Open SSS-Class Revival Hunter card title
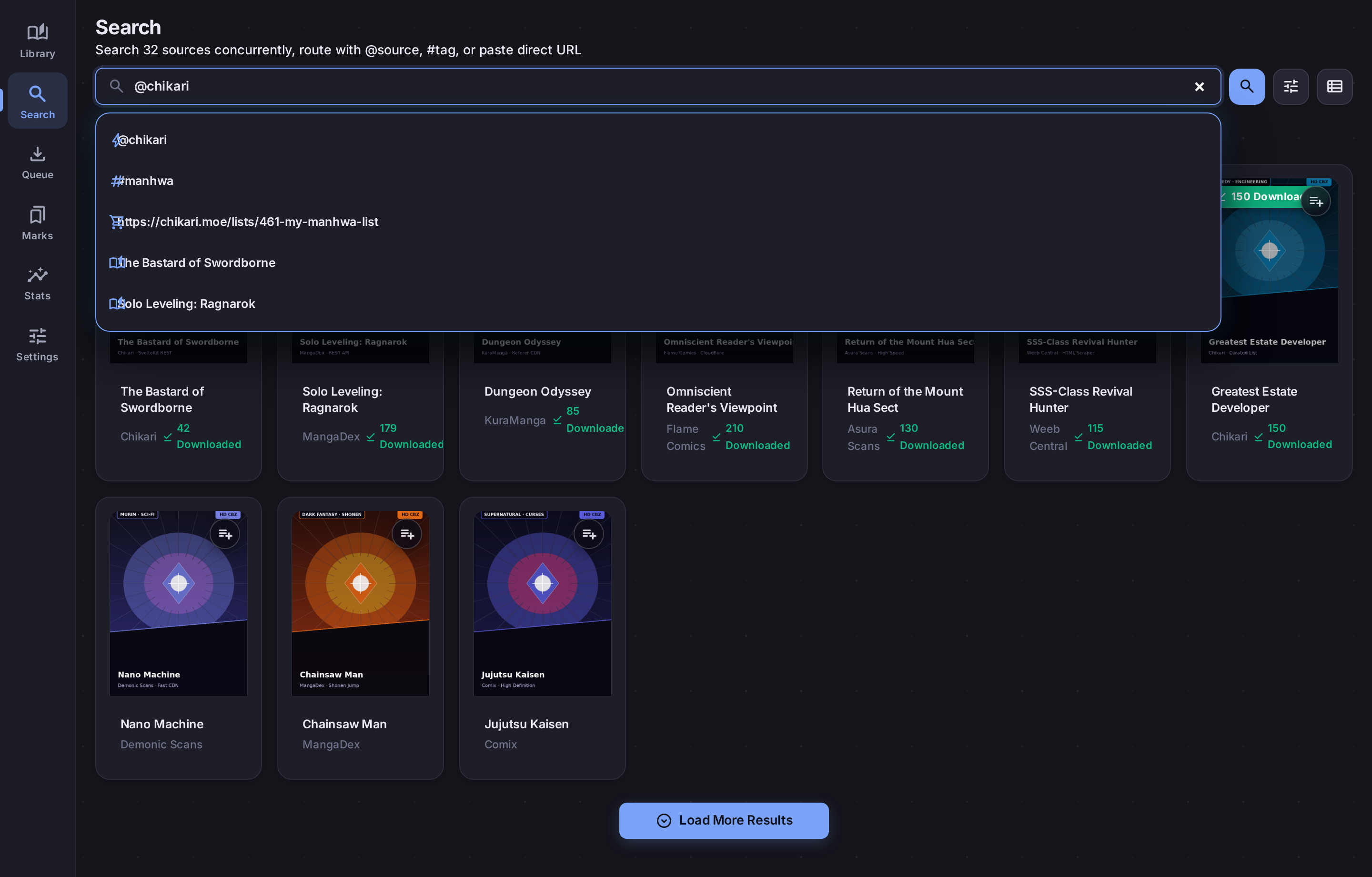Image resolution: width=1372 pixels, height=877 pixels. 1080,399
